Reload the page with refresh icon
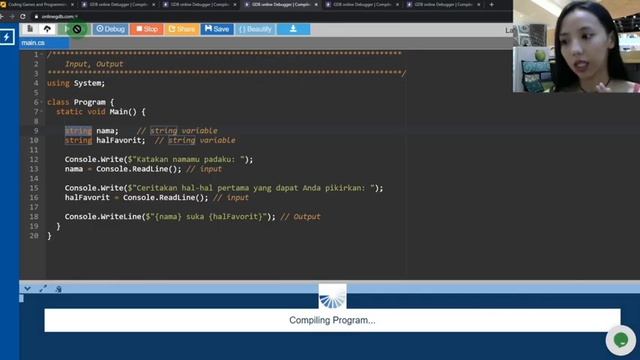 23,16
